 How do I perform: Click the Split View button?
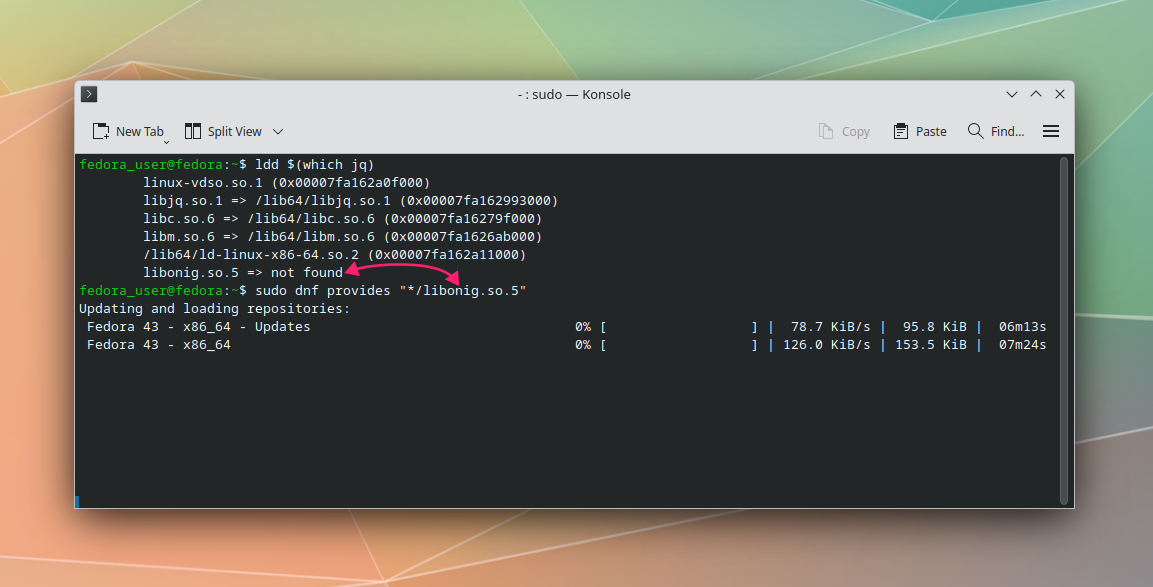pos(224,132)
